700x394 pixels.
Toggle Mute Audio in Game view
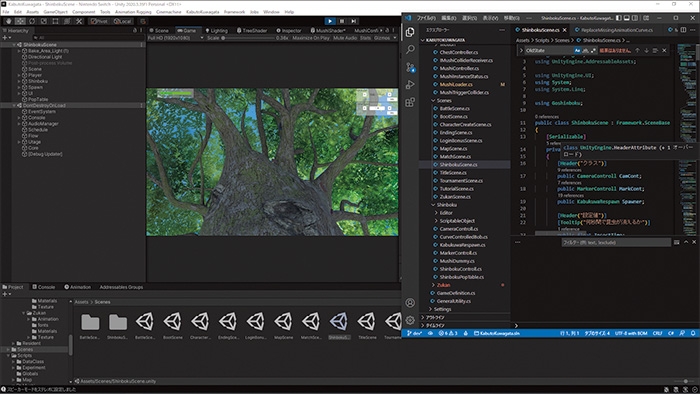click(x=345, y=38)
